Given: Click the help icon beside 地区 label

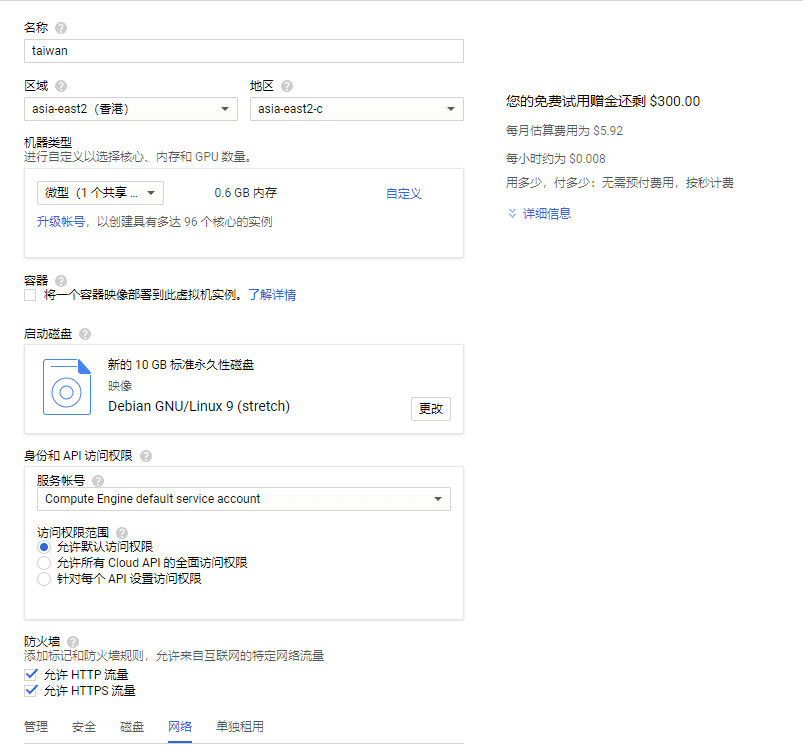Looking at the screenshot, I should click(287, 86).
